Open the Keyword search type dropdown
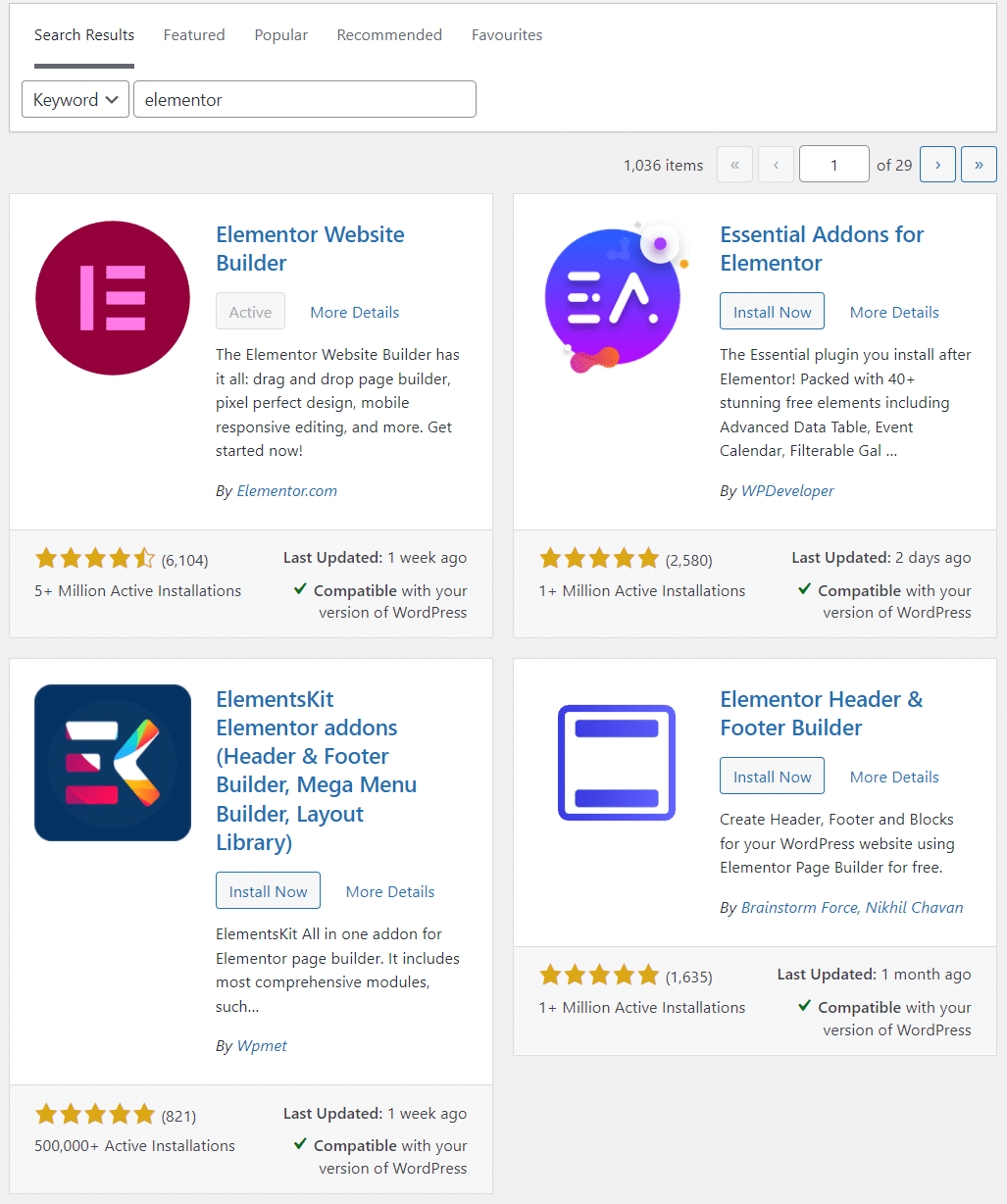This screenshot has width=1007, height=1204. click(76, 99)
